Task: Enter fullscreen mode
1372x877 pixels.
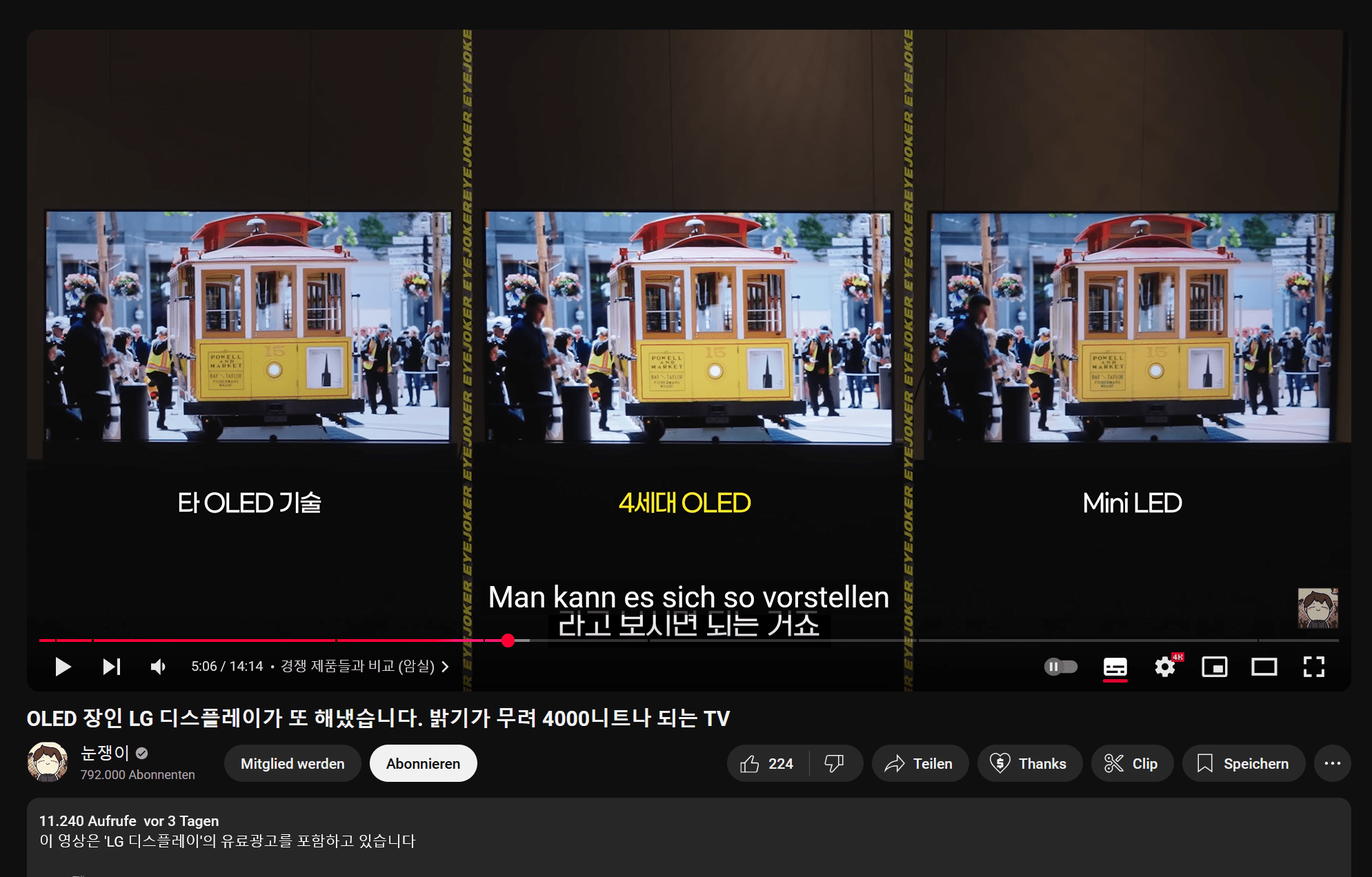Action: click(x=1314, y=667)
